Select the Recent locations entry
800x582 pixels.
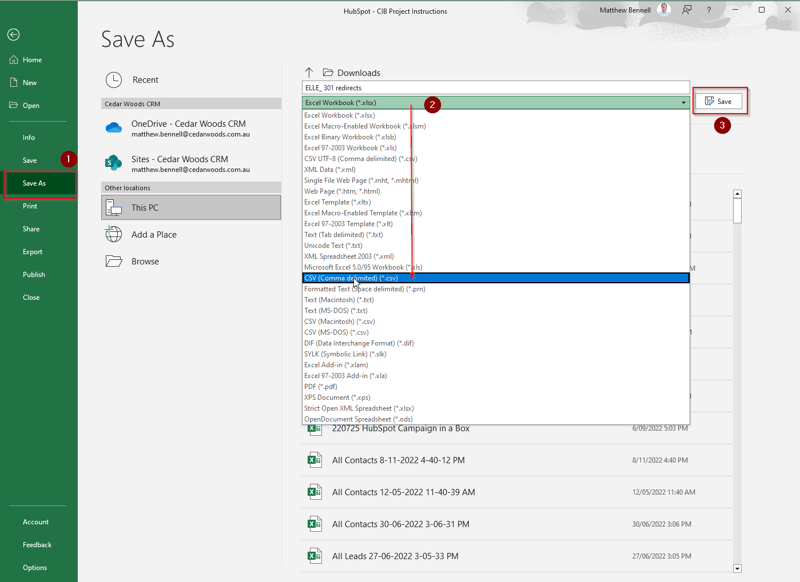[x=191, y=80]
